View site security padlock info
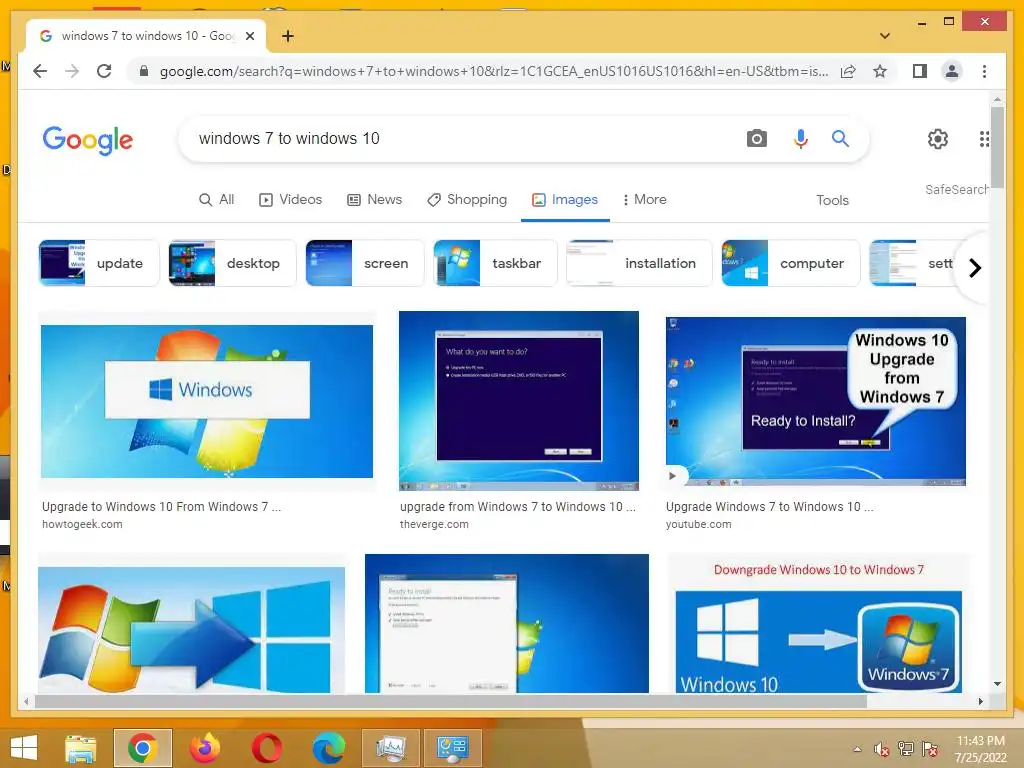Screen dimensions: 1024x768 144,71
